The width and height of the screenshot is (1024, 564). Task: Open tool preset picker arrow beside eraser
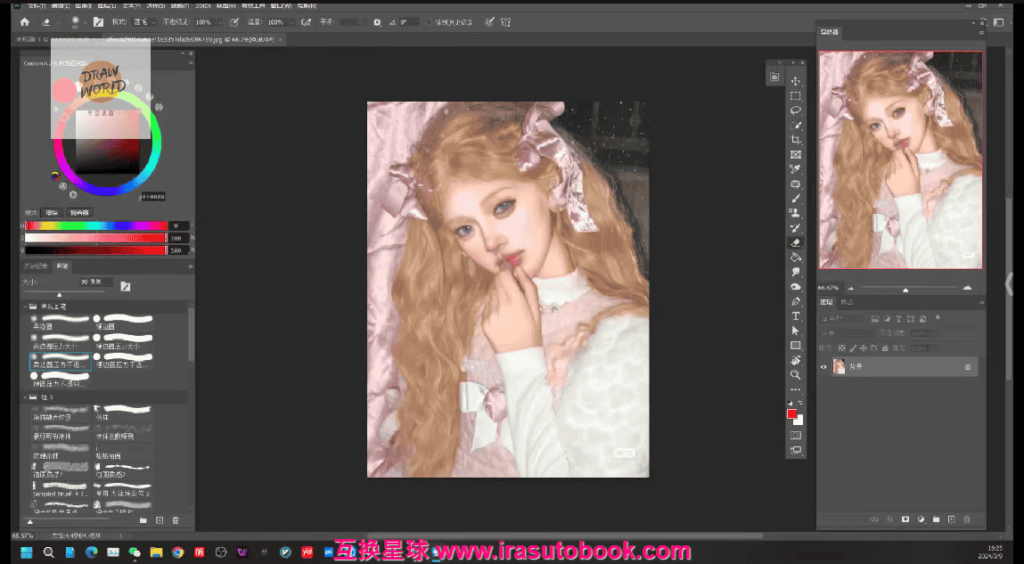click(x=57, y=22)
